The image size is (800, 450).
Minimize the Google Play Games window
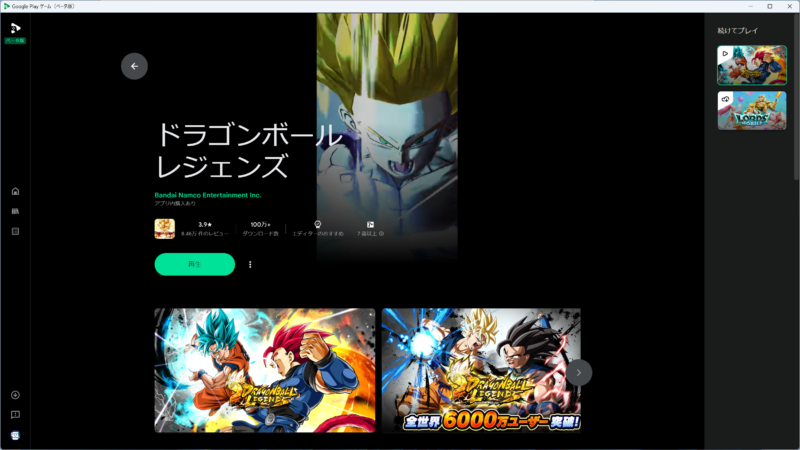(x=751, y=6)
